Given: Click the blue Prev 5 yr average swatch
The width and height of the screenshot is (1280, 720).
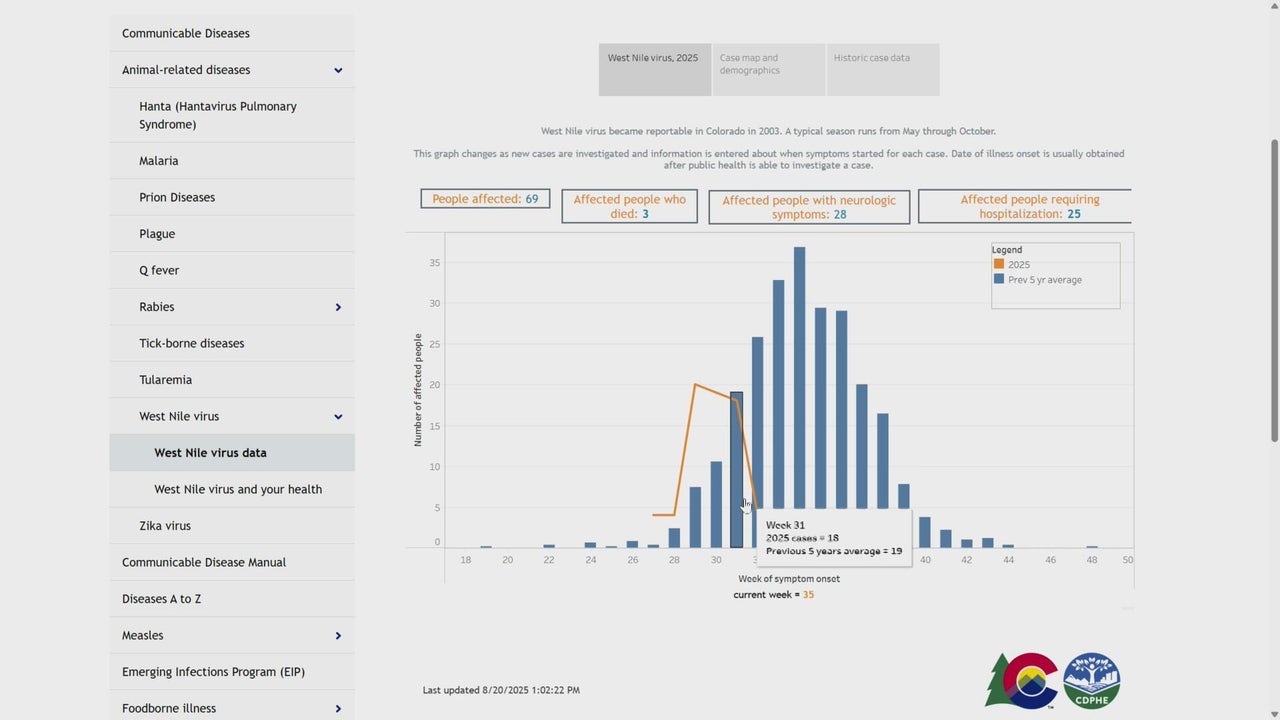Looking at the screenshot, I should pos(998,280).
